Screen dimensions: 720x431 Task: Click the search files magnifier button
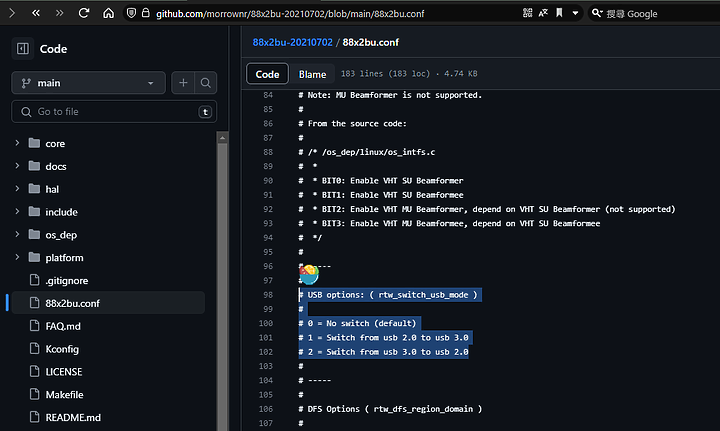pos(206,83)
